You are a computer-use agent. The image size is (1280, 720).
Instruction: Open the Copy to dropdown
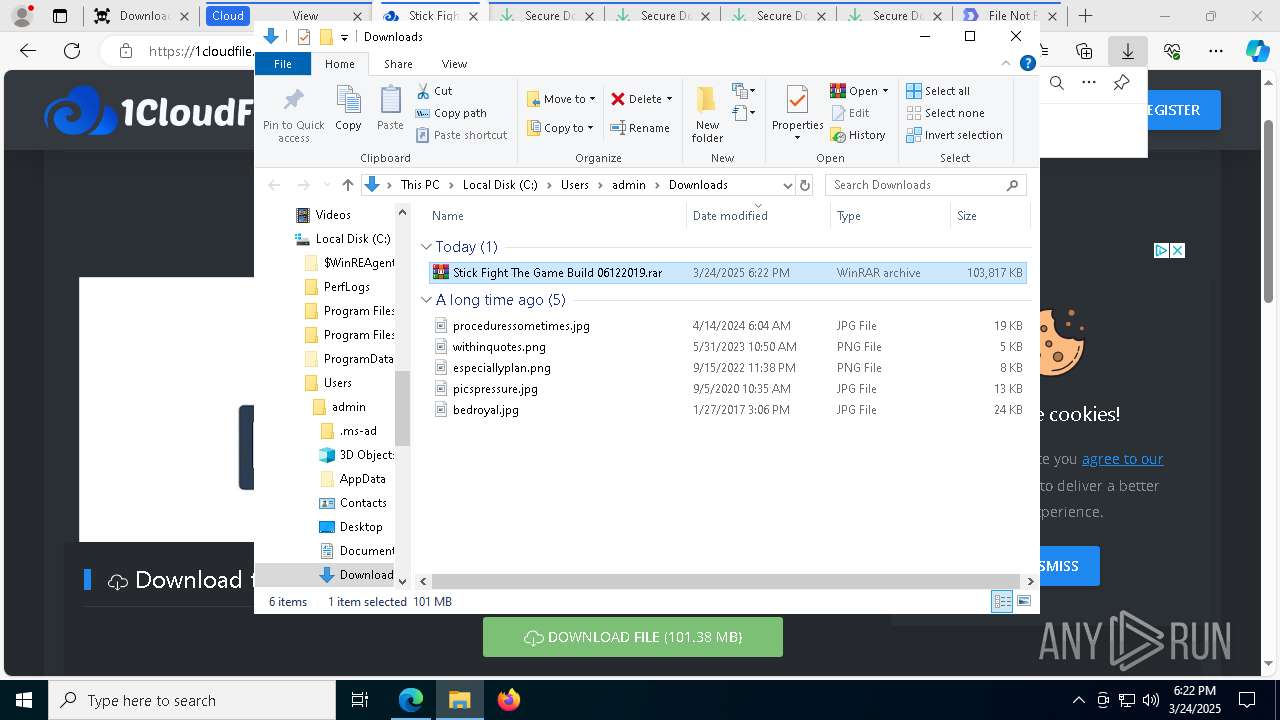(561, 128)
